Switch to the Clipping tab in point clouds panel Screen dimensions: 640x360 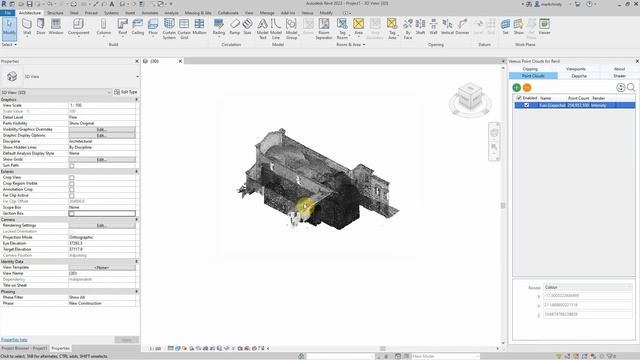[x=530, y=69]
